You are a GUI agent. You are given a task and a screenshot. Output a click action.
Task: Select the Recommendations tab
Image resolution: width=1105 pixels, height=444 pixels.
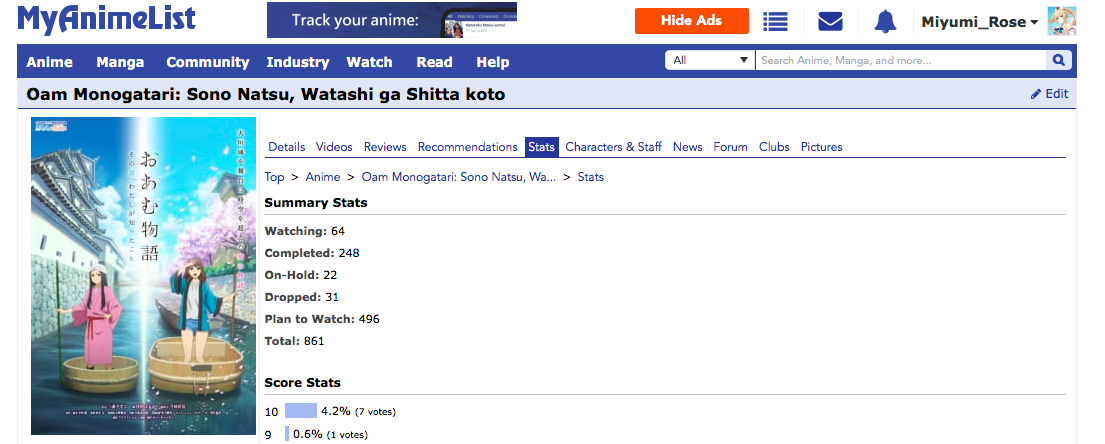(x=467, y=147)
